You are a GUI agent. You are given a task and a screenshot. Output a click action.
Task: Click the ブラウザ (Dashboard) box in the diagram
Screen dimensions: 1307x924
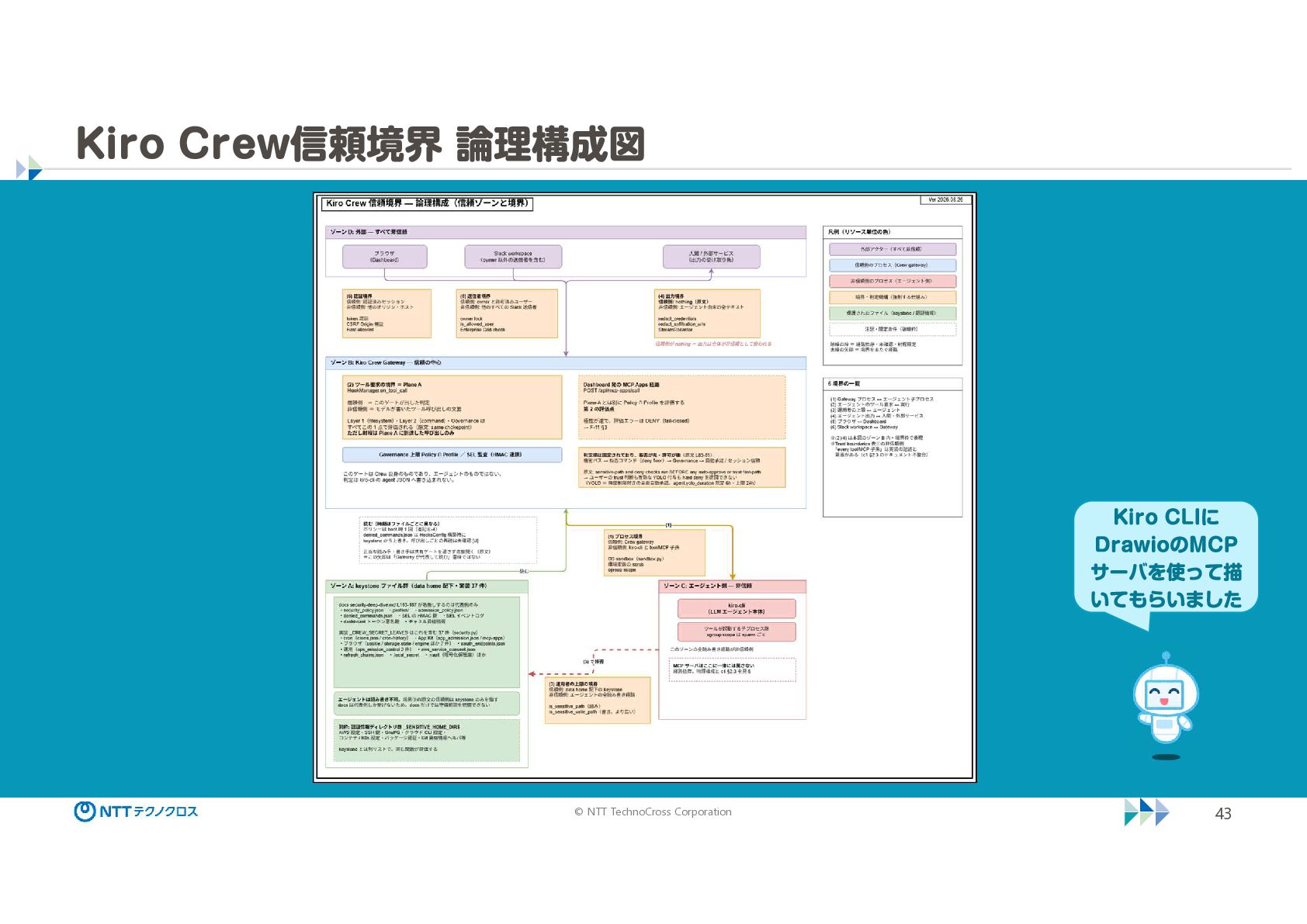385,257
